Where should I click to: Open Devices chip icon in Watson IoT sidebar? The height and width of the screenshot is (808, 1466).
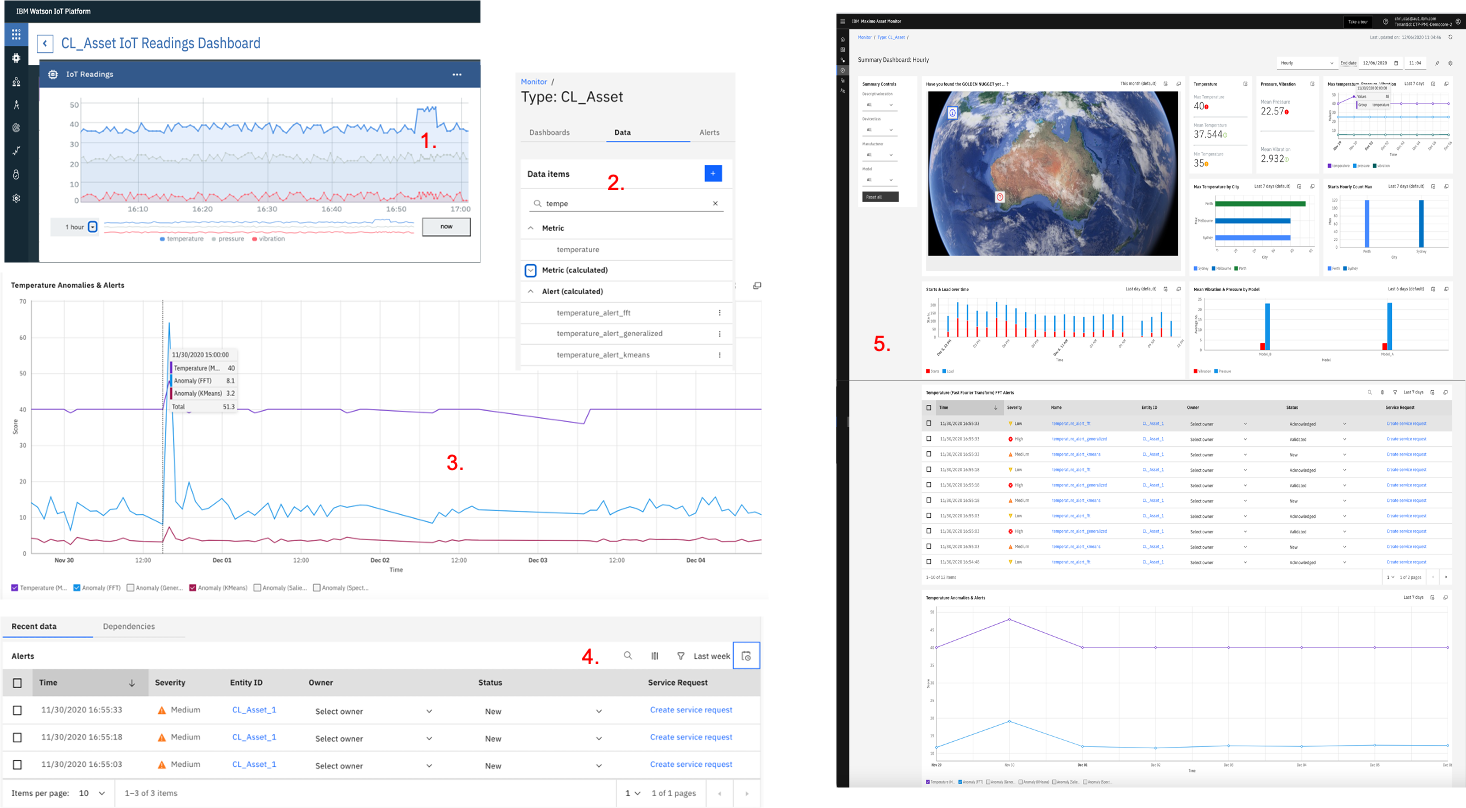pos(16,59)
